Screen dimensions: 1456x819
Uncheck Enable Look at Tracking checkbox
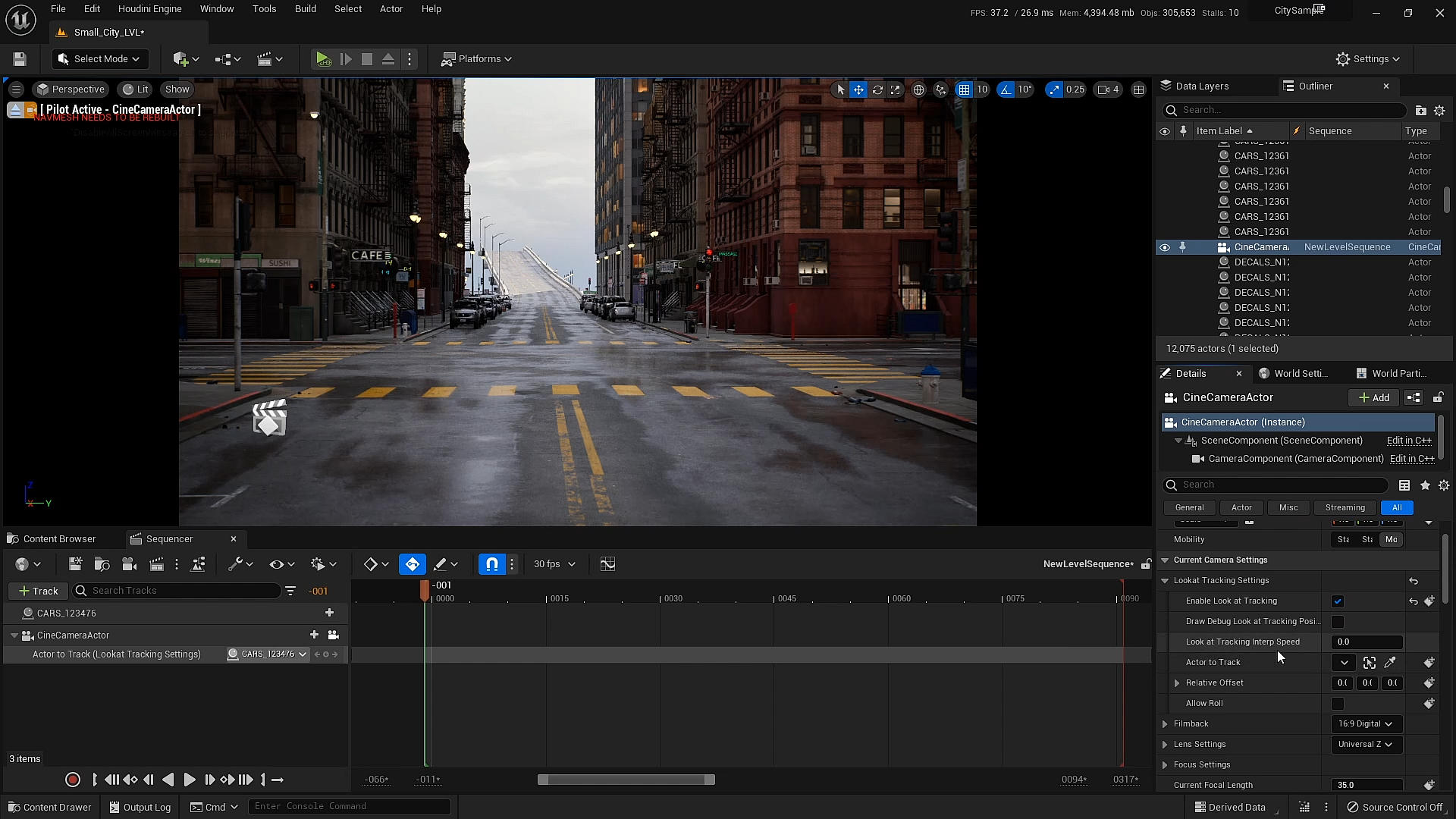[1338, 601]
